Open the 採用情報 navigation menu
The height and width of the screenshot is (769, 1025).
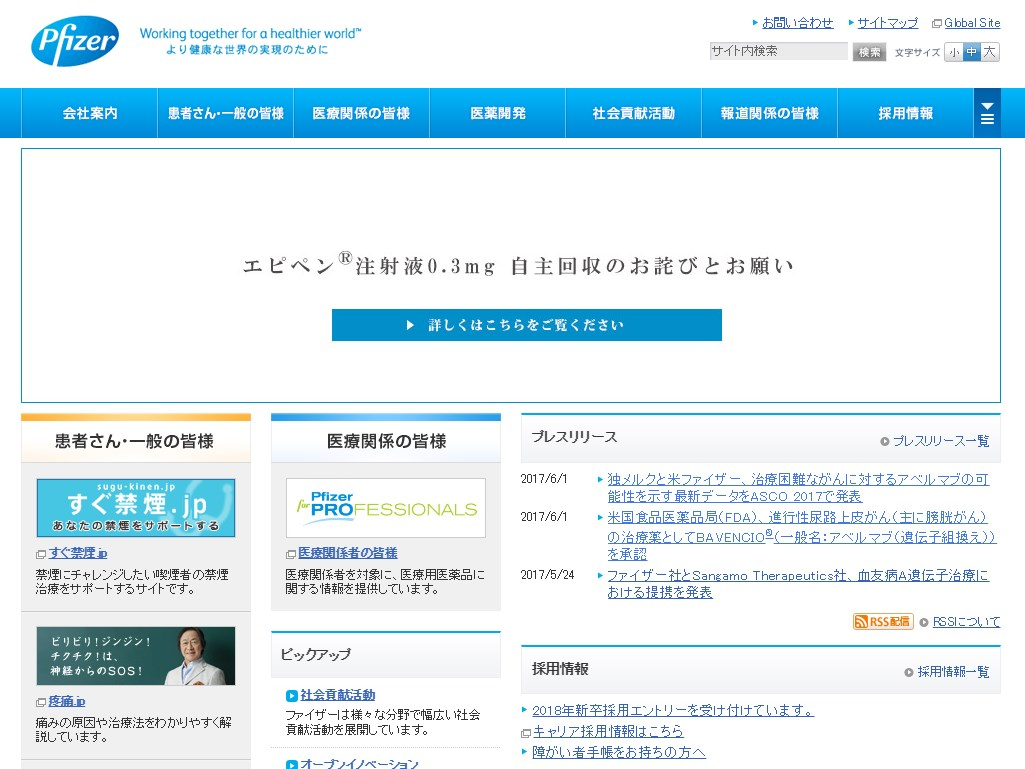[905, 113]
